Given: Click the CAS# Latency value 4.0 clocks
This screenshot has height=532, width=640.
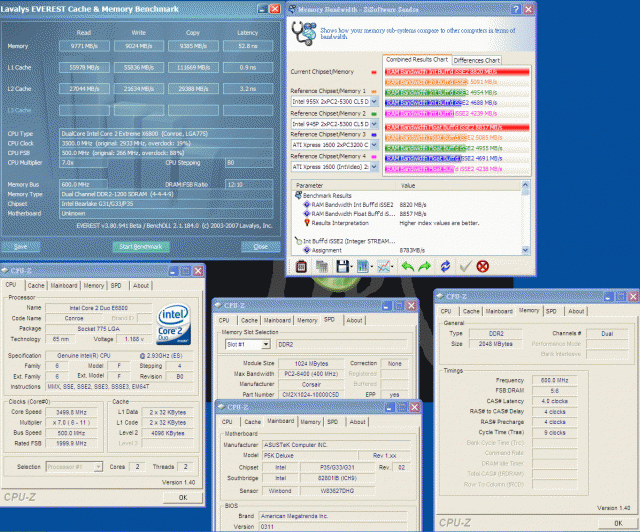Looking at the screenshot, I should 554,401.
